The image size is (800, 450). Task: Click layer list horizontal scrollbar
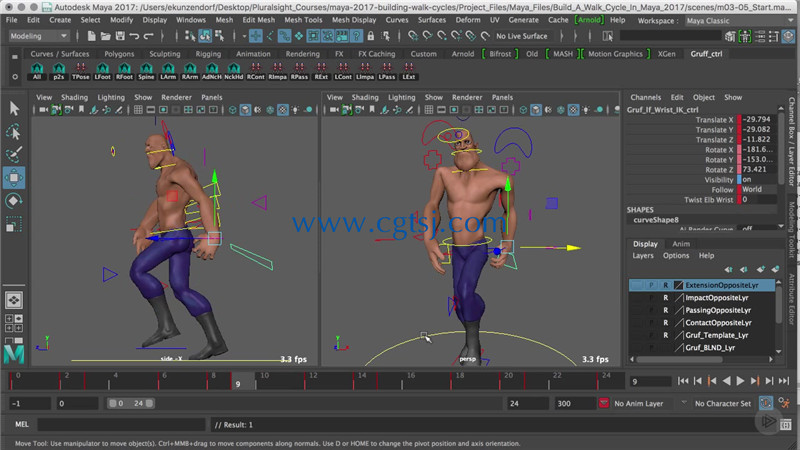point(679,359)
